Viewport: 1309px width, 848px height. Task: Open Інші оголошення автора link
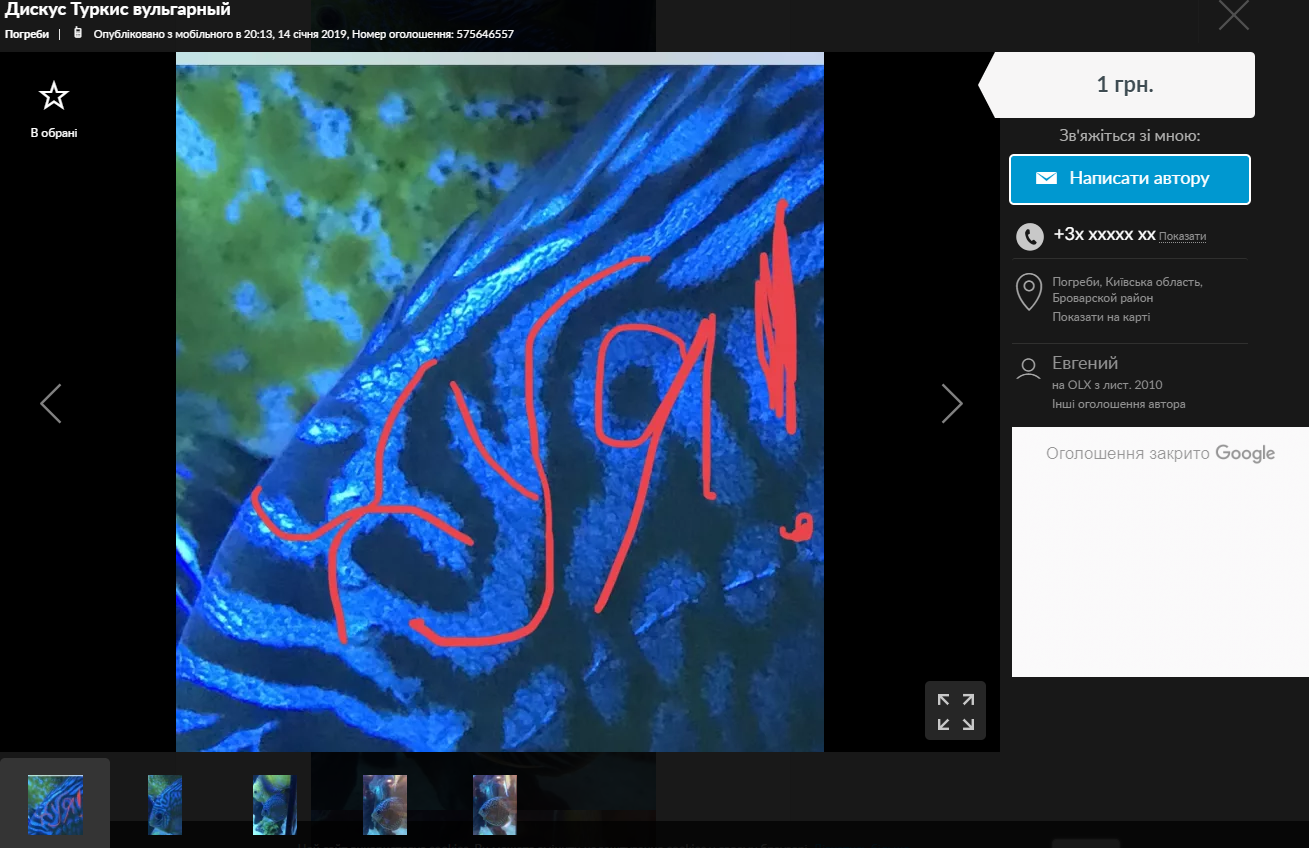(1118, 404)
